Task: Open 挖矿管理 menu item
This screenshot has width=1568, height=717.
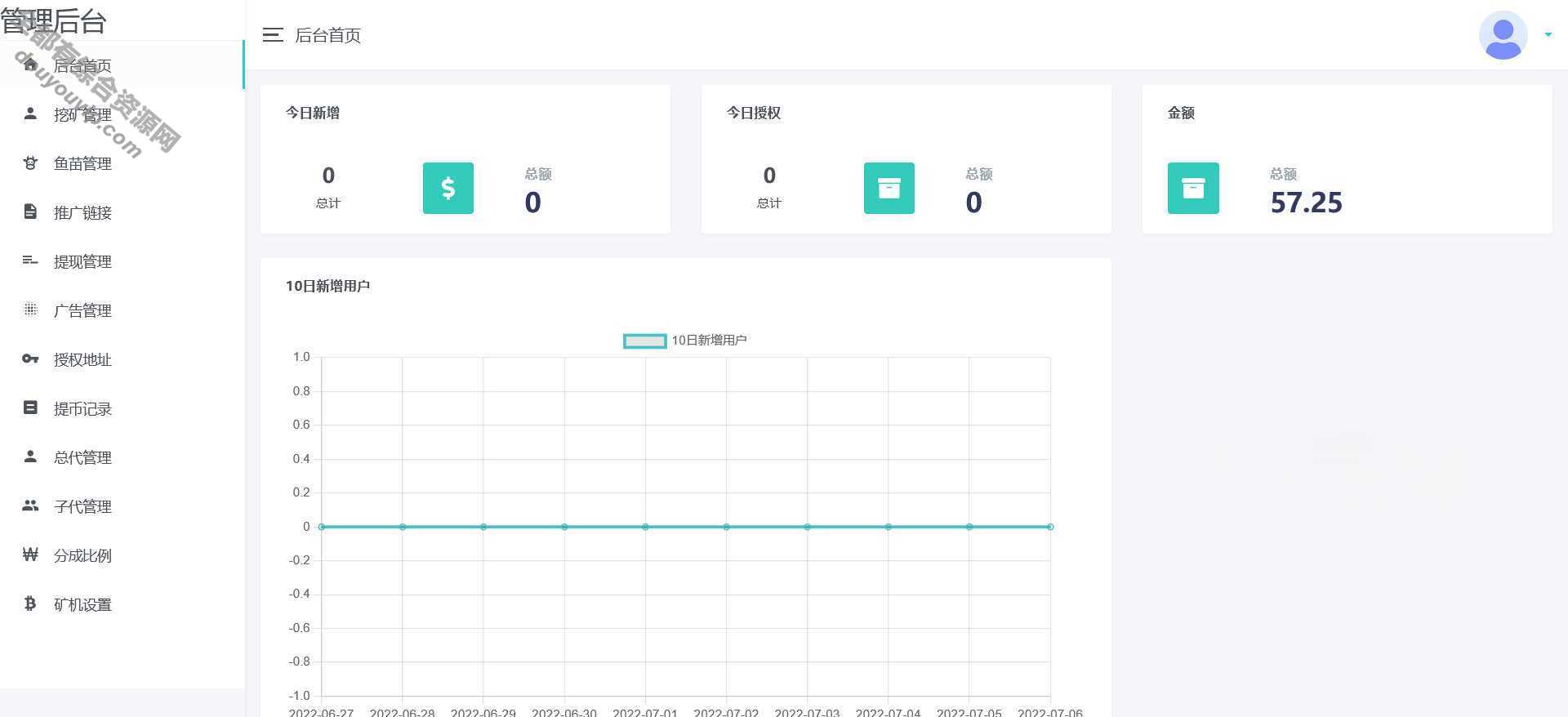Action: [122, 114]
